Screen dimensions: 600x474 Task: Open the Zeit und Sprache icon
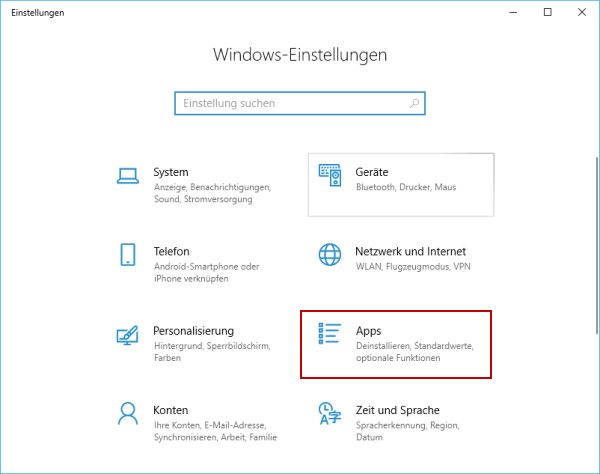click(329, 413)
